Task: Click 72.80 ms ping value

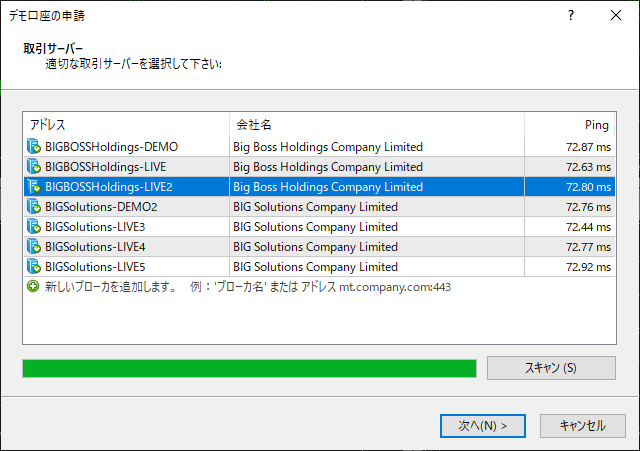Action: pyautogui.click(x=588, y=187)
